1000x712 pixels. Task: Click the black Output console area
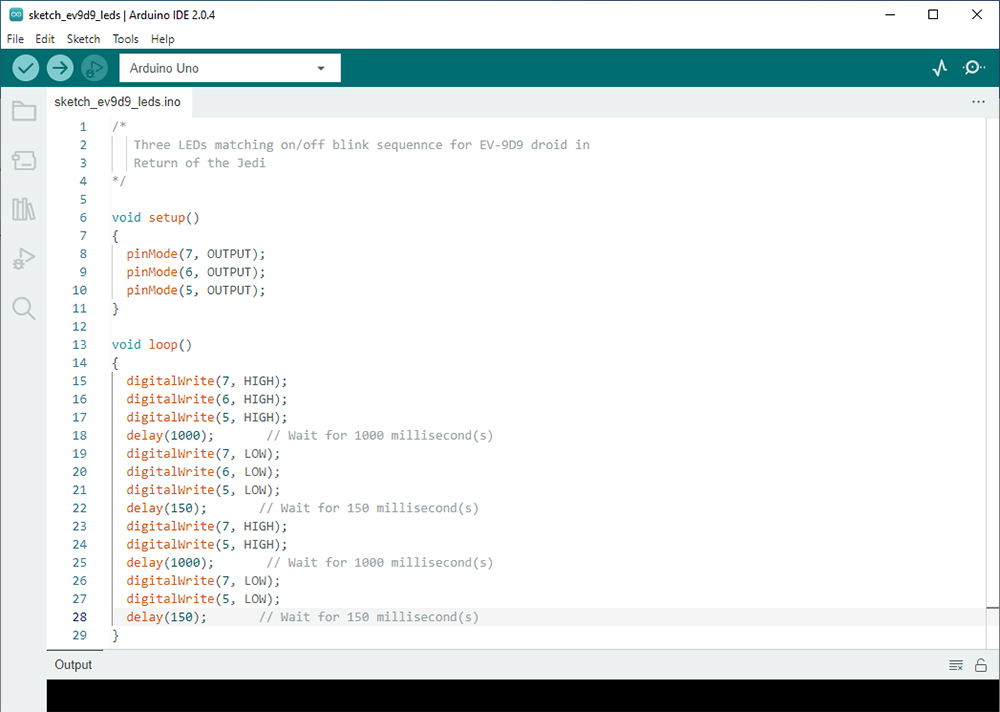point(523,695)
